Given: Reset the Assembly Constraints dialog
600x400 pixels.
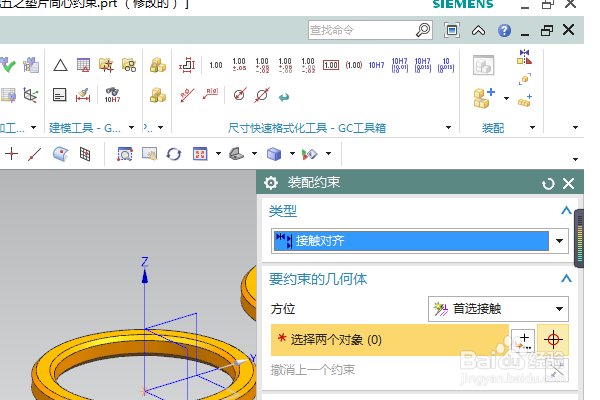Looking at the screenshot, I should point(548,184).
